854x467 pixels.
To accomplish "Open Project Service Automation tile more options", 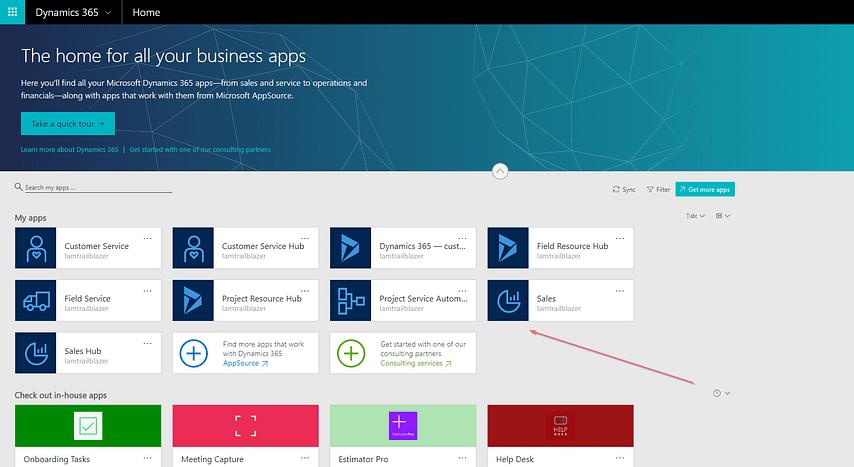I will [x=462, y=290].
